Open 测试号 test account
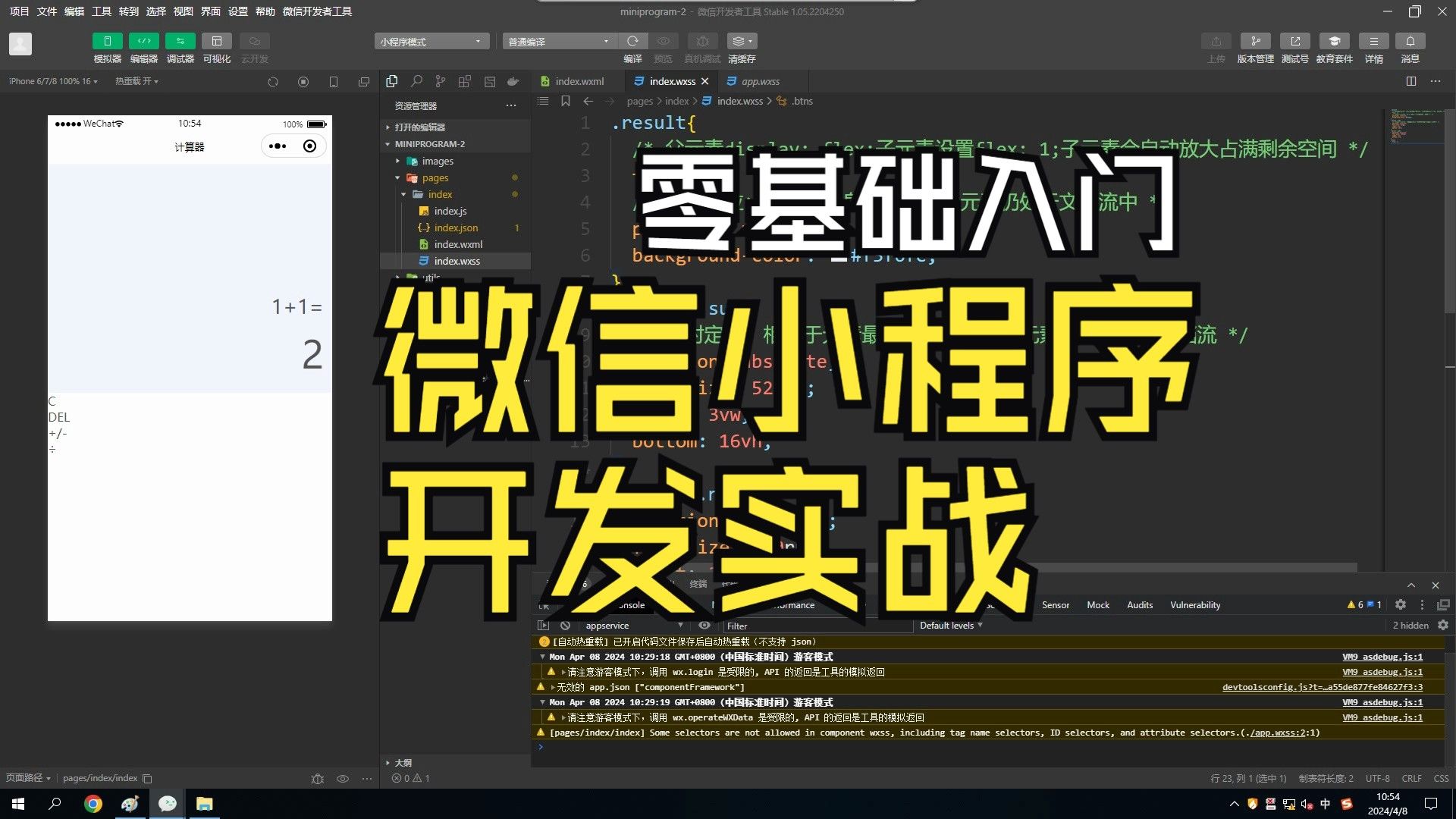 pyautogui.click(x=1294, y=41)
